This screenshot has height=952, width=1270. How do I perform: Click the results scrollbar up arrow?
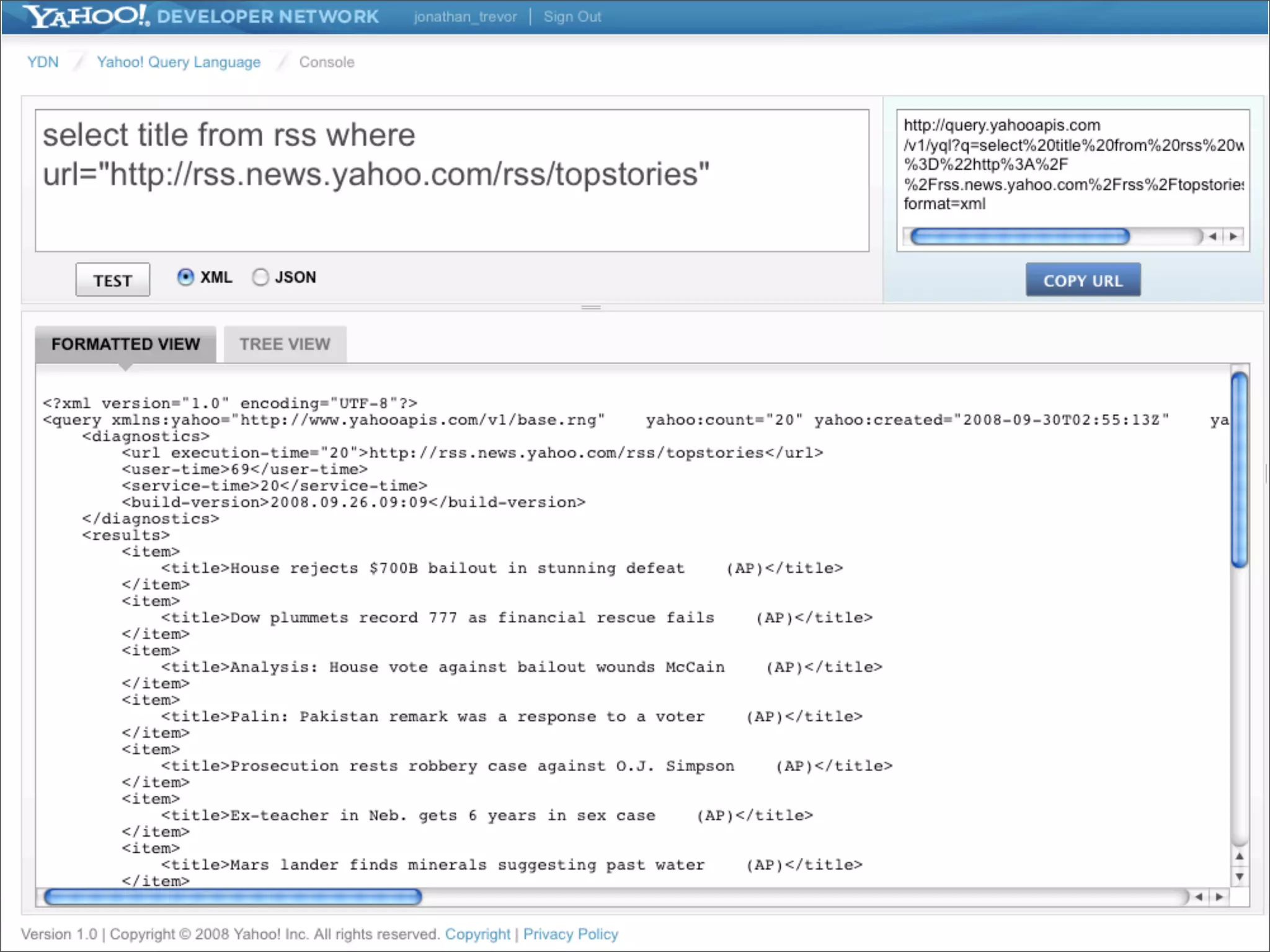tap(1240, 857)
